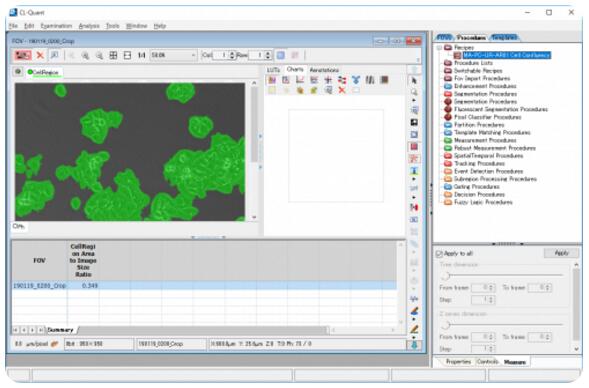The width and height of the screenshot is (589, 388).
Task: Click the Time dimension slider handle
Action: point(446,276)
